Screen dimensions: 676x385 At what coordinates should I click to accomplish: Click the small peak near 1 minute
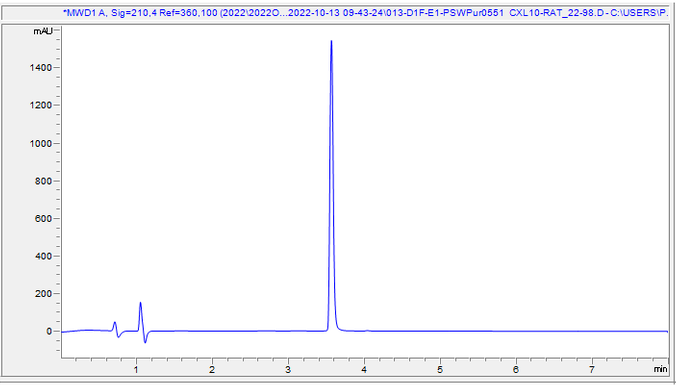tap(141, 303)
